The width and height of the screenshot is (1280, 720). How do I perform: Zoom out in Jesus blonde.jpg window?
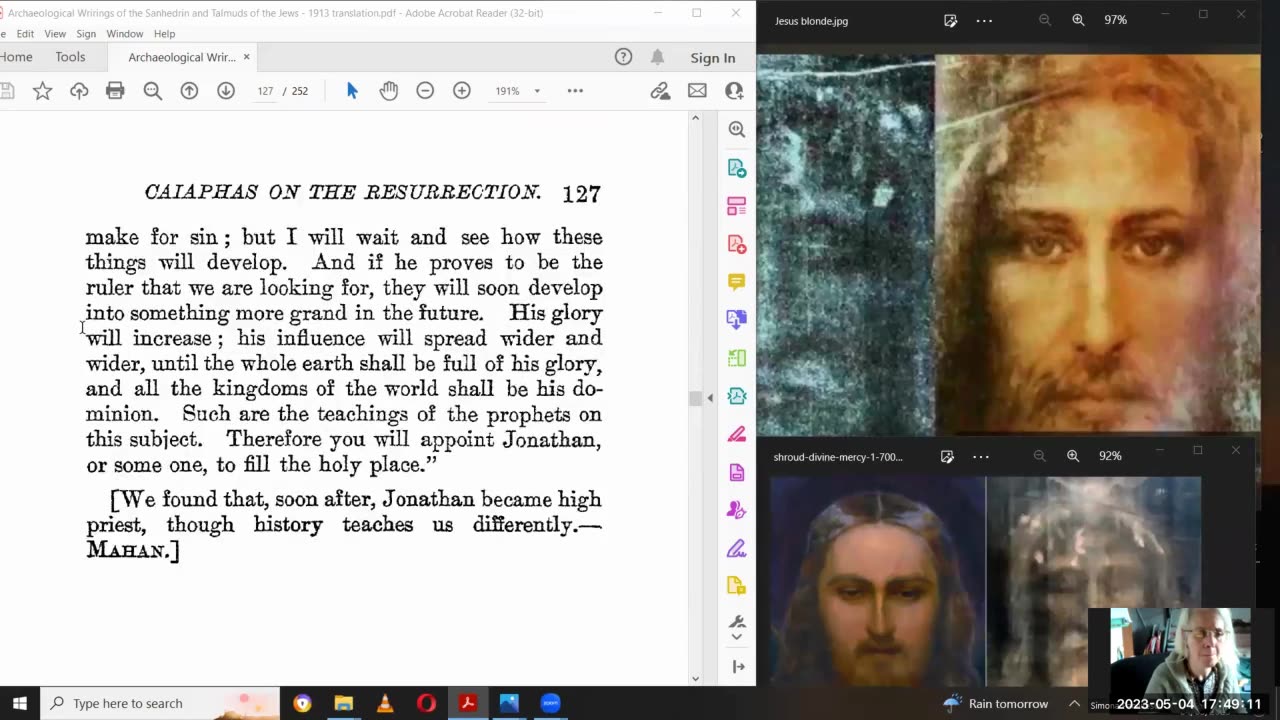click(x=1044, y=20)
